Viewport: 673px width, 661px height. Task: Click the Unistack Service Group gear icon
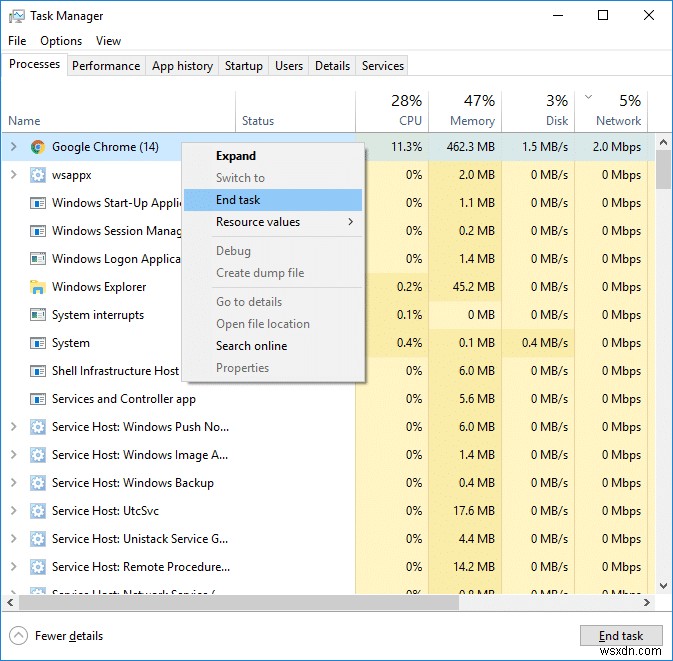[38, 539]
